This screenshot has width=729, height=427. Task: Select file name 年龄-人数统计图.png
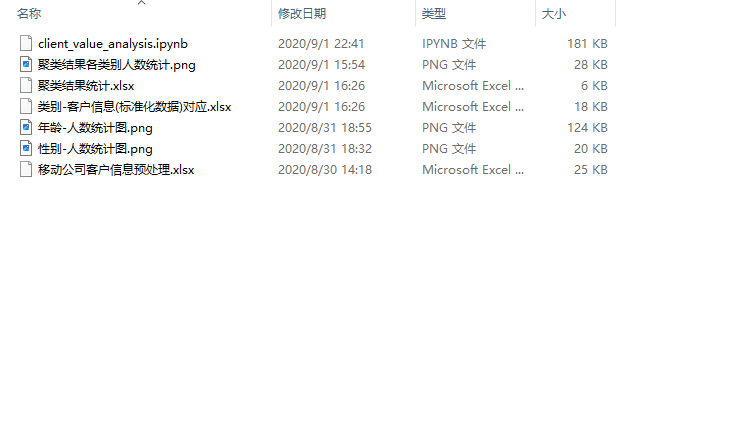point(95,128)
